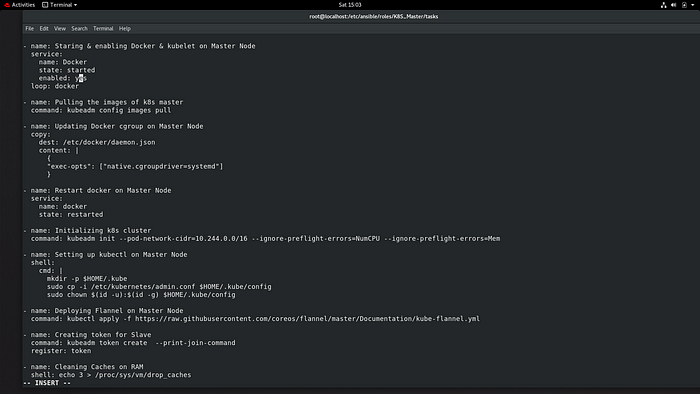Click 'dest: /etc/docker/daemon.json' line
The image size is (700, 394).
[97, 142]
